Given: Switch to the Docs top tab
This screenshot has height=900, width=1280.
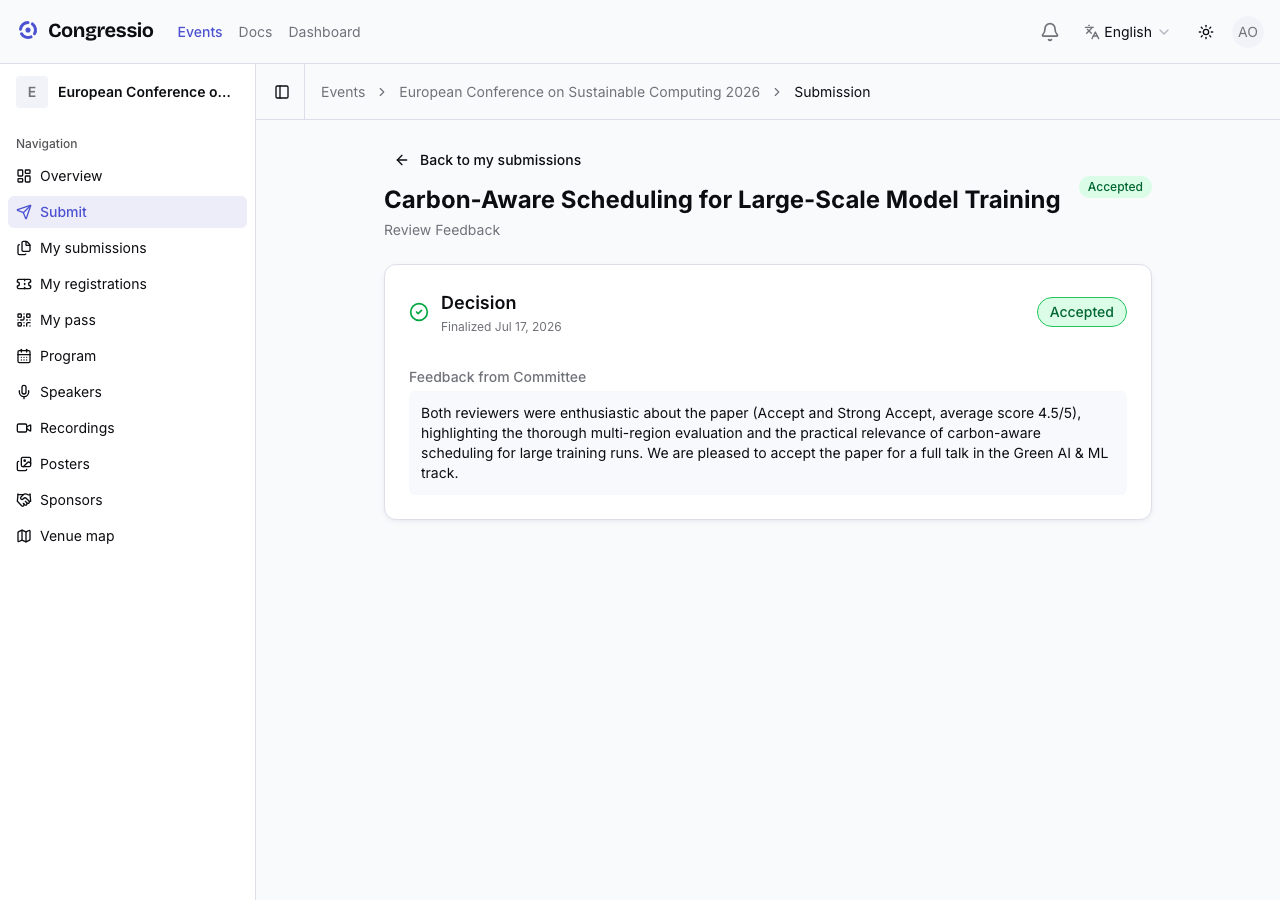Looking at the screenshot, I should [x=255, y=32].
